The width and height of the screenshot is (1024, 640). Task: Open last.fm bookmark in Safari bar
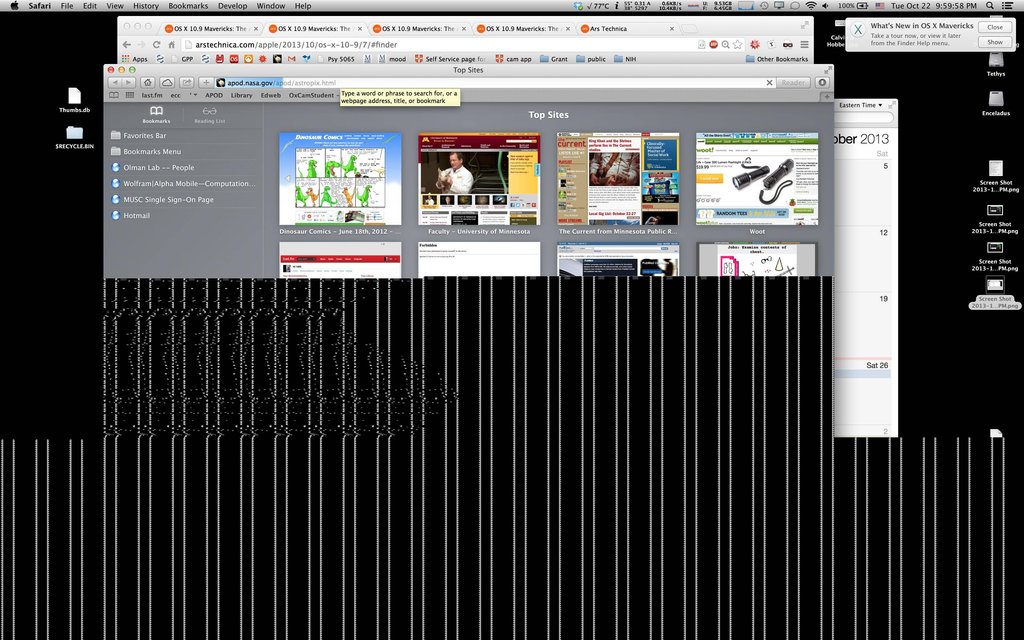point(152,95)
